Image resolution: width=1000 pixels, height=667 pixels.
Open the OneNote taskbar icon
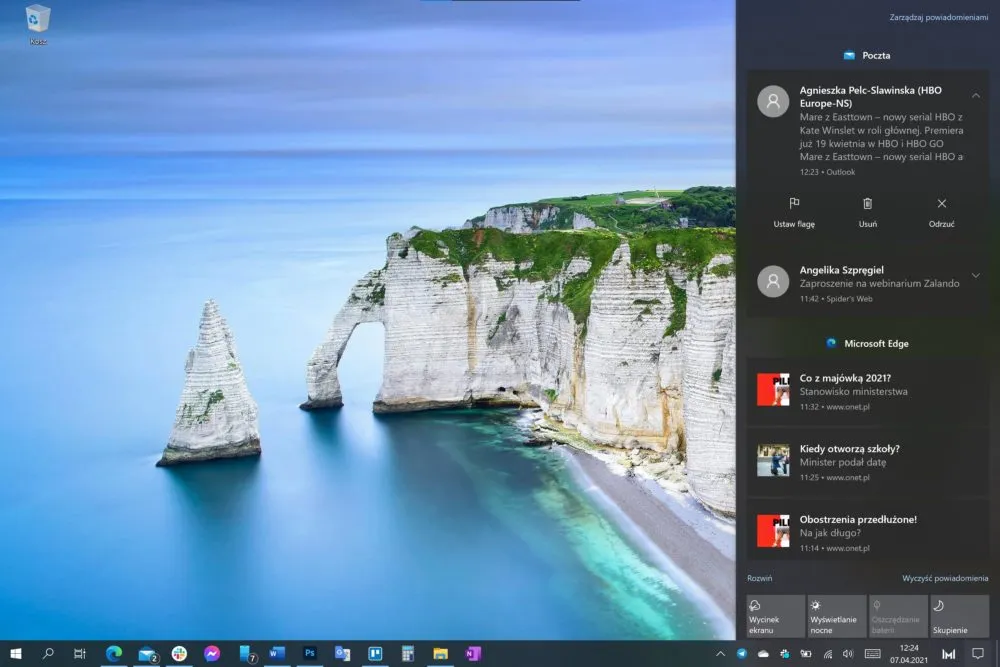(473, 653)
